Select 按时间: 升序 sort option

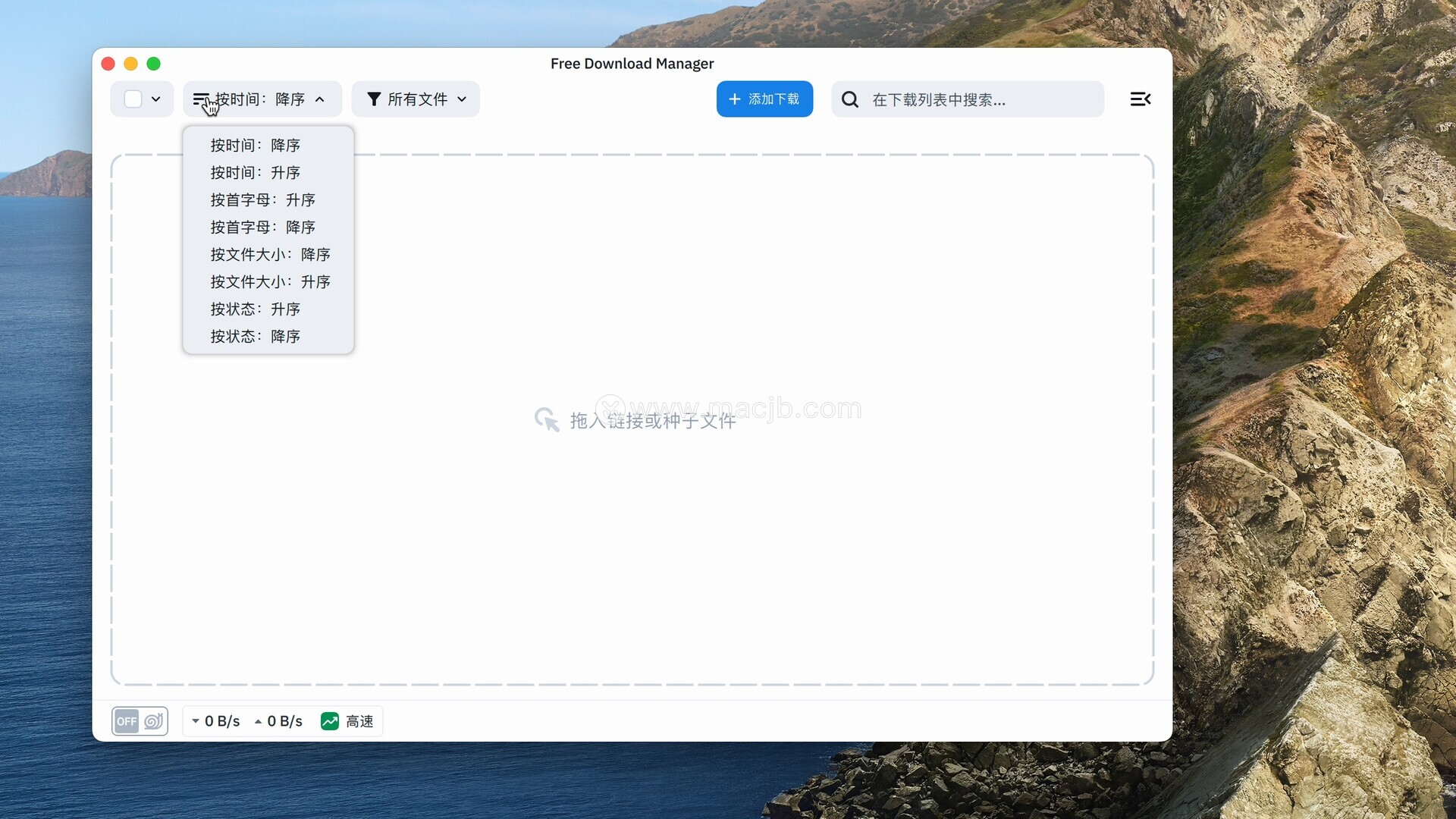click(256, 173)
